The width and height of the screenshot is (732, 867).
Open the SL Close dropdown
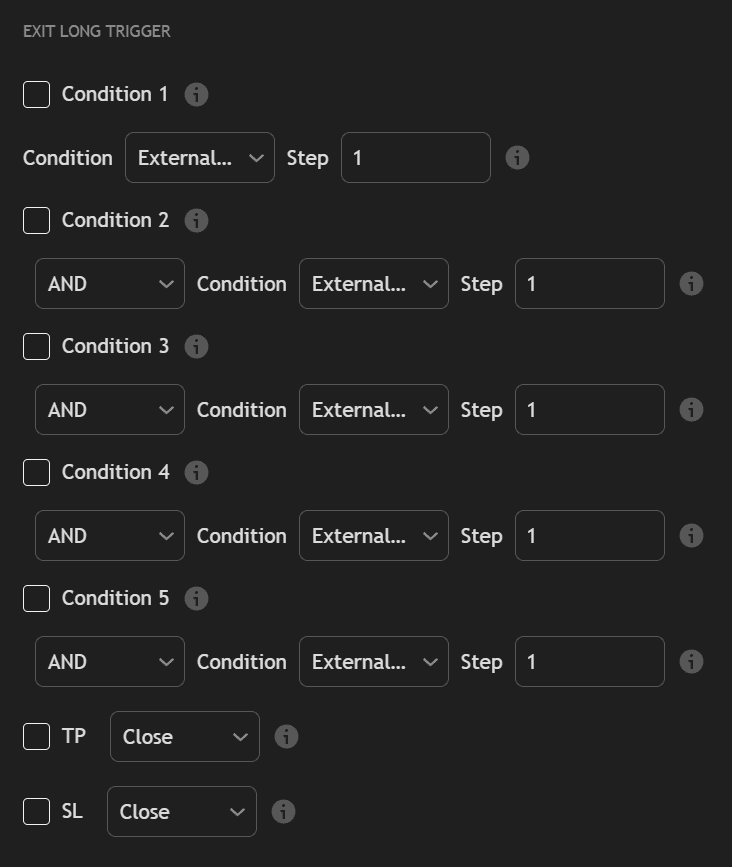[181, 811]
